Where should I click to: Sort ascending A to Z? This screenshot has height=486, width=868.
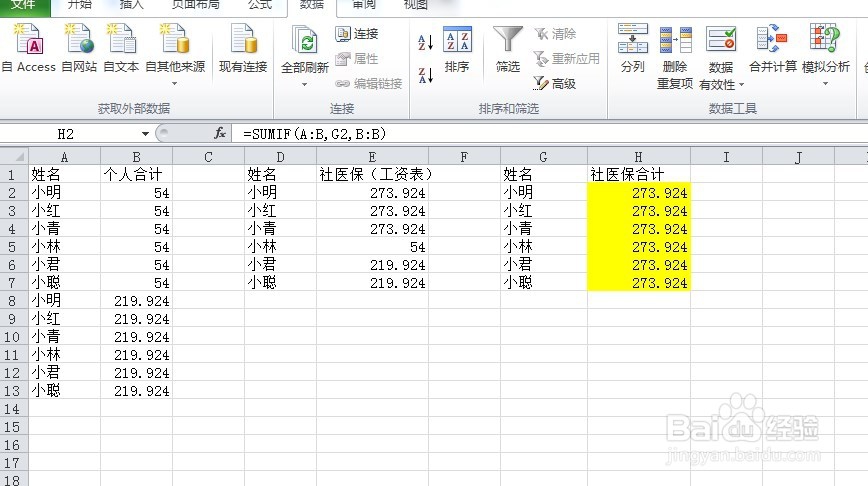coord(426,42)
